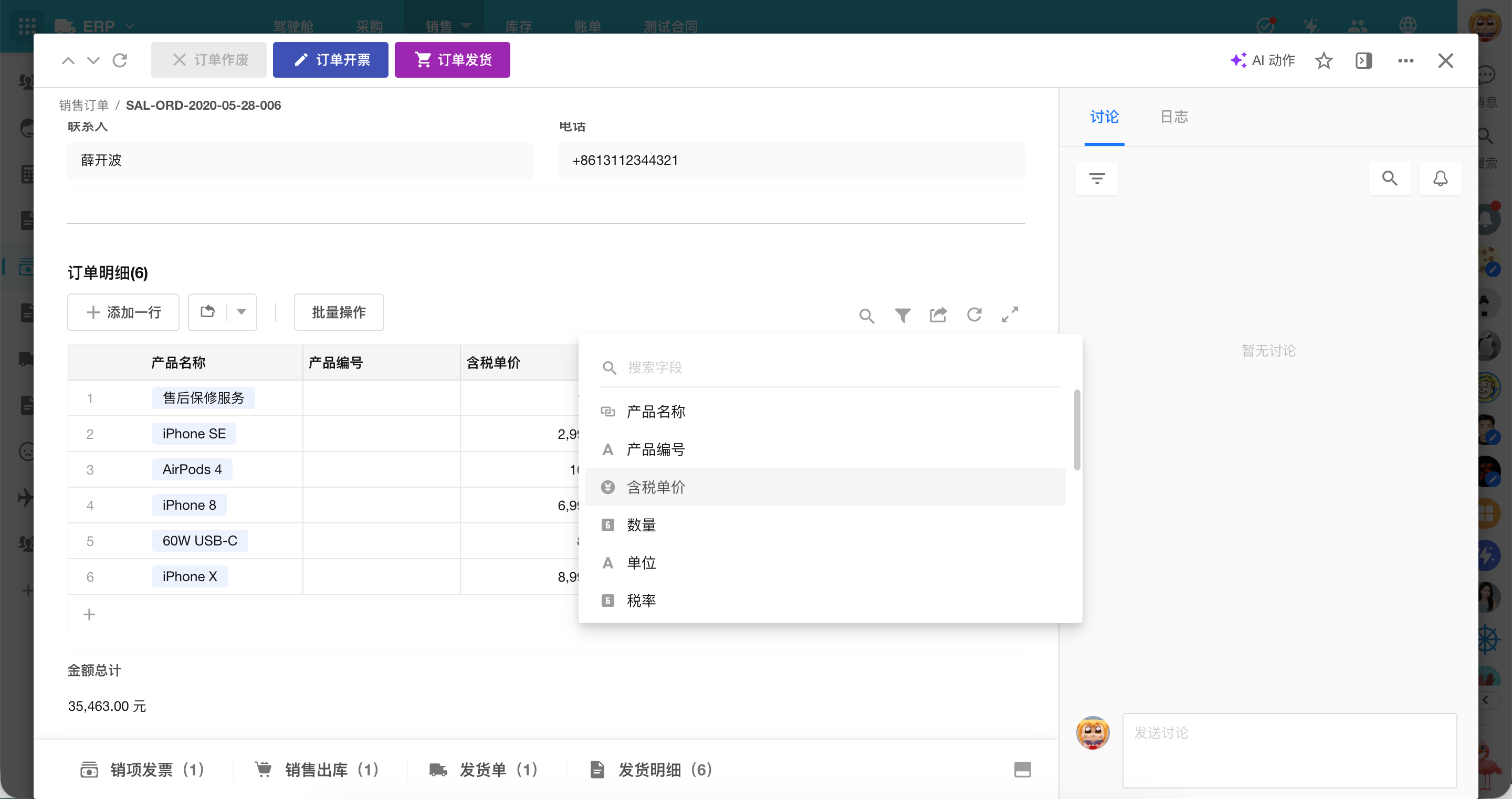Go to previous record with up arrow
This screenshot has width=1512, height=799.
(x=68, y=60)
